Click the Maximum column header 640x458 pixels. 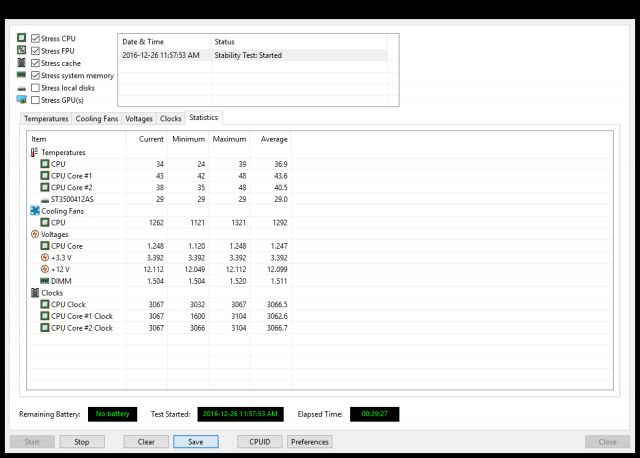click(229, 139)
